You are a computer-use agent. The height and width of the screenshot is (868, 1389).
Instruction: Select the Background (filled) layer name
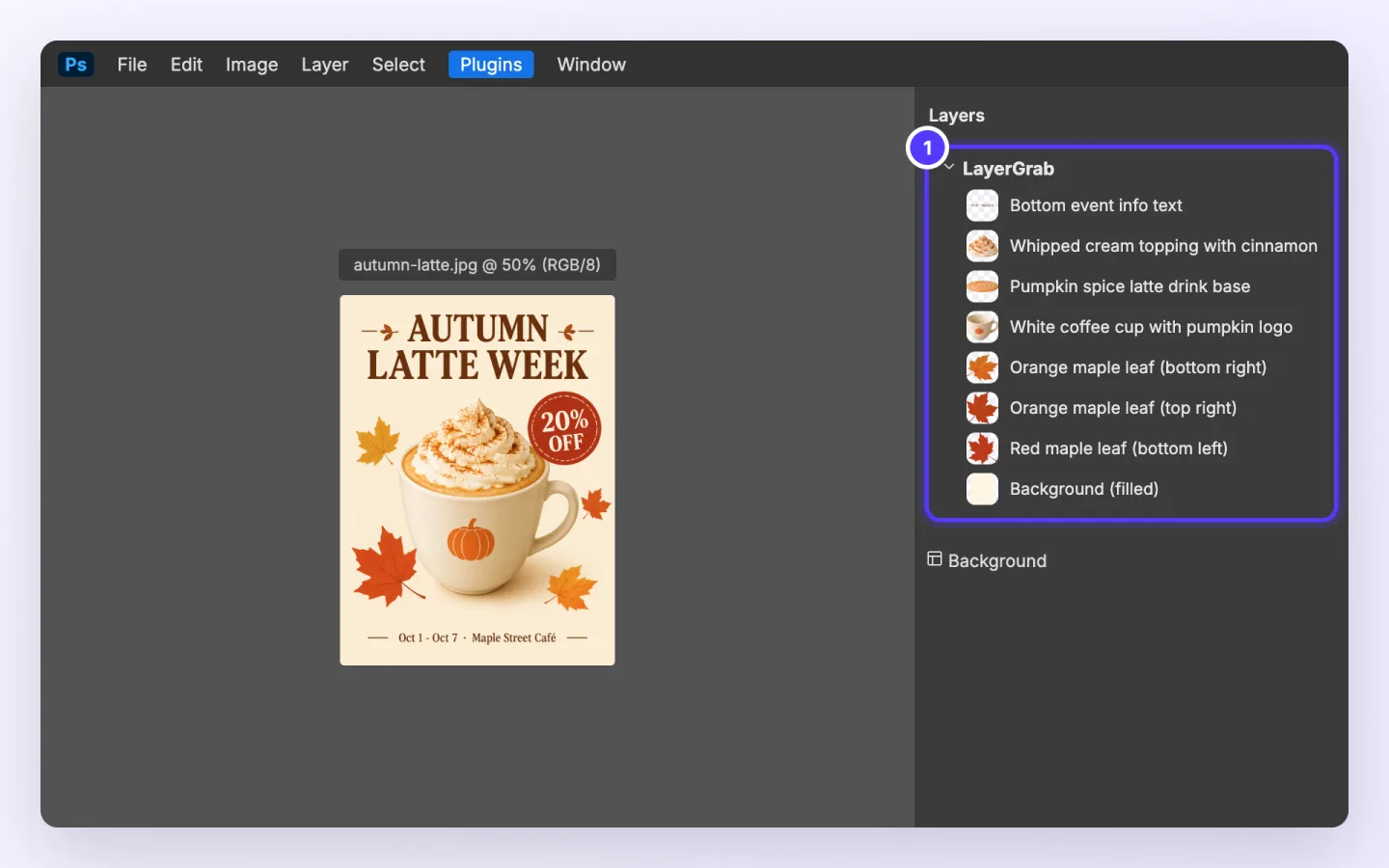click(1084, 489)
